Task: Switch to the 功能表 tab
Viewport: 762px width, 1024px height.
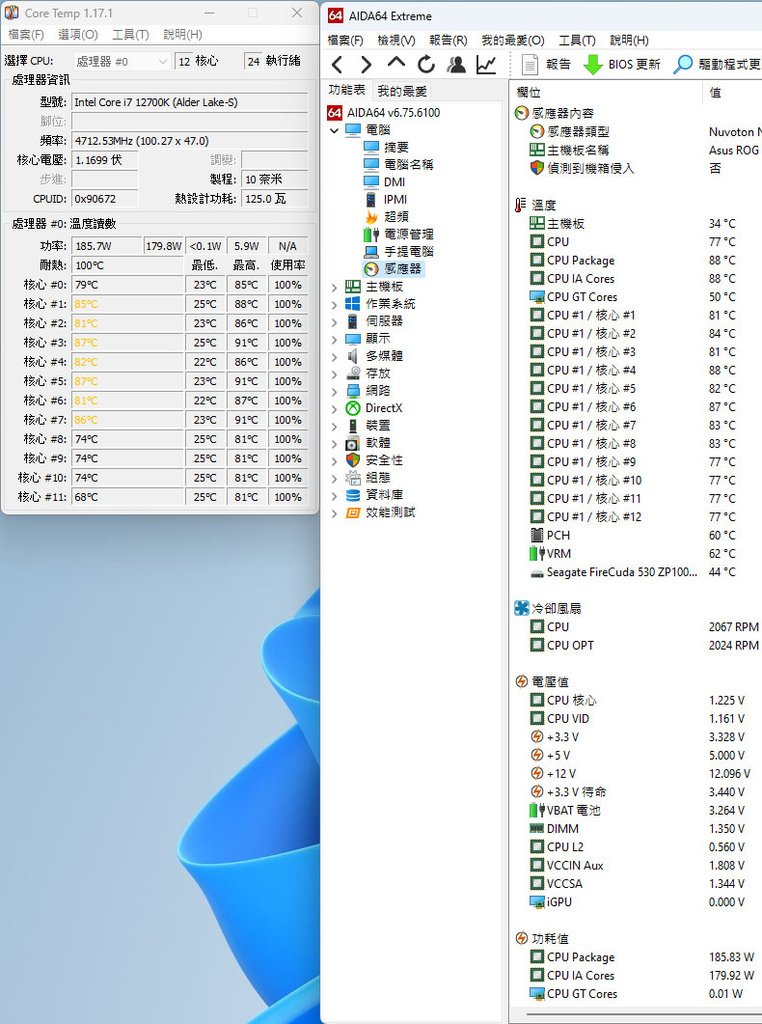Action: 347,90
